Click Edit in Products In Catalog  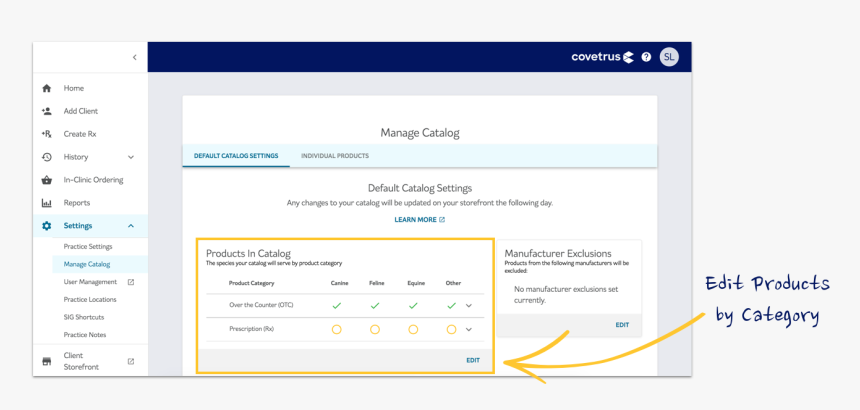tap(473, 360)
